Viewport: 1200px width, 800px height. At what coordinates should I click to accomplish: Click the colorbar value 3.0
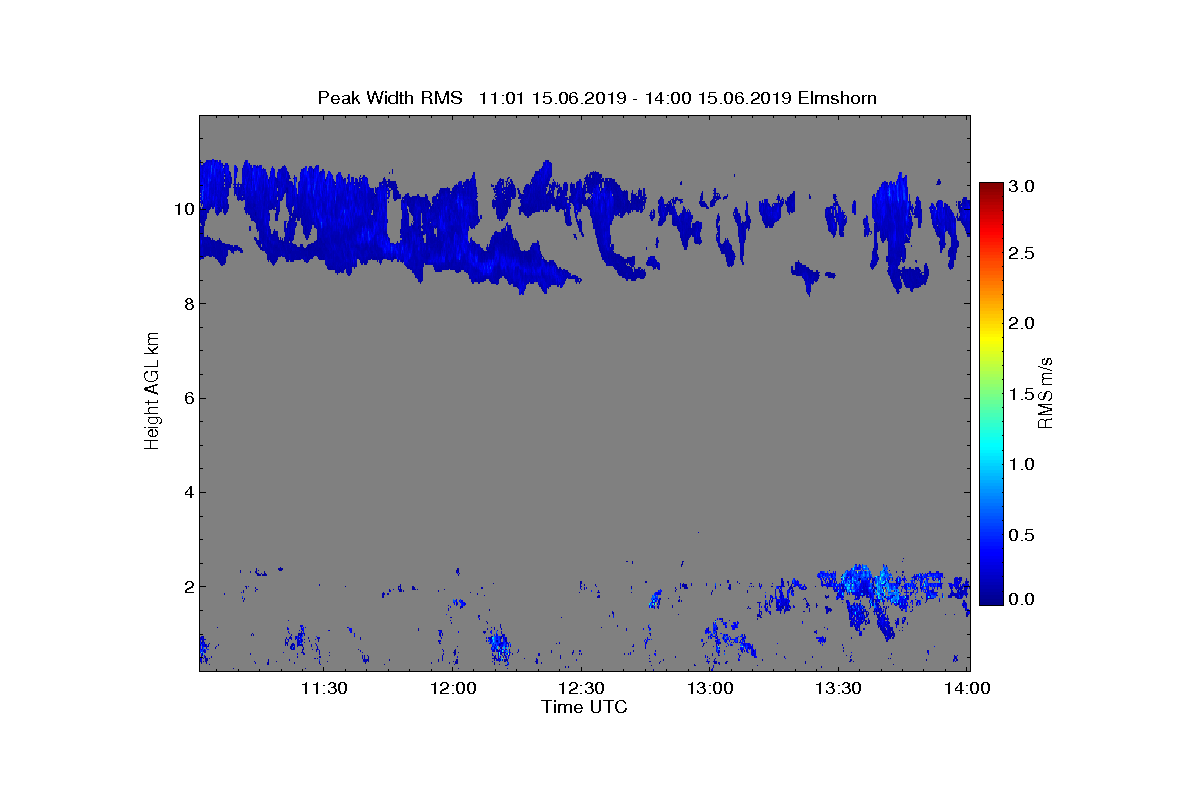click(x=1022, y=186)
